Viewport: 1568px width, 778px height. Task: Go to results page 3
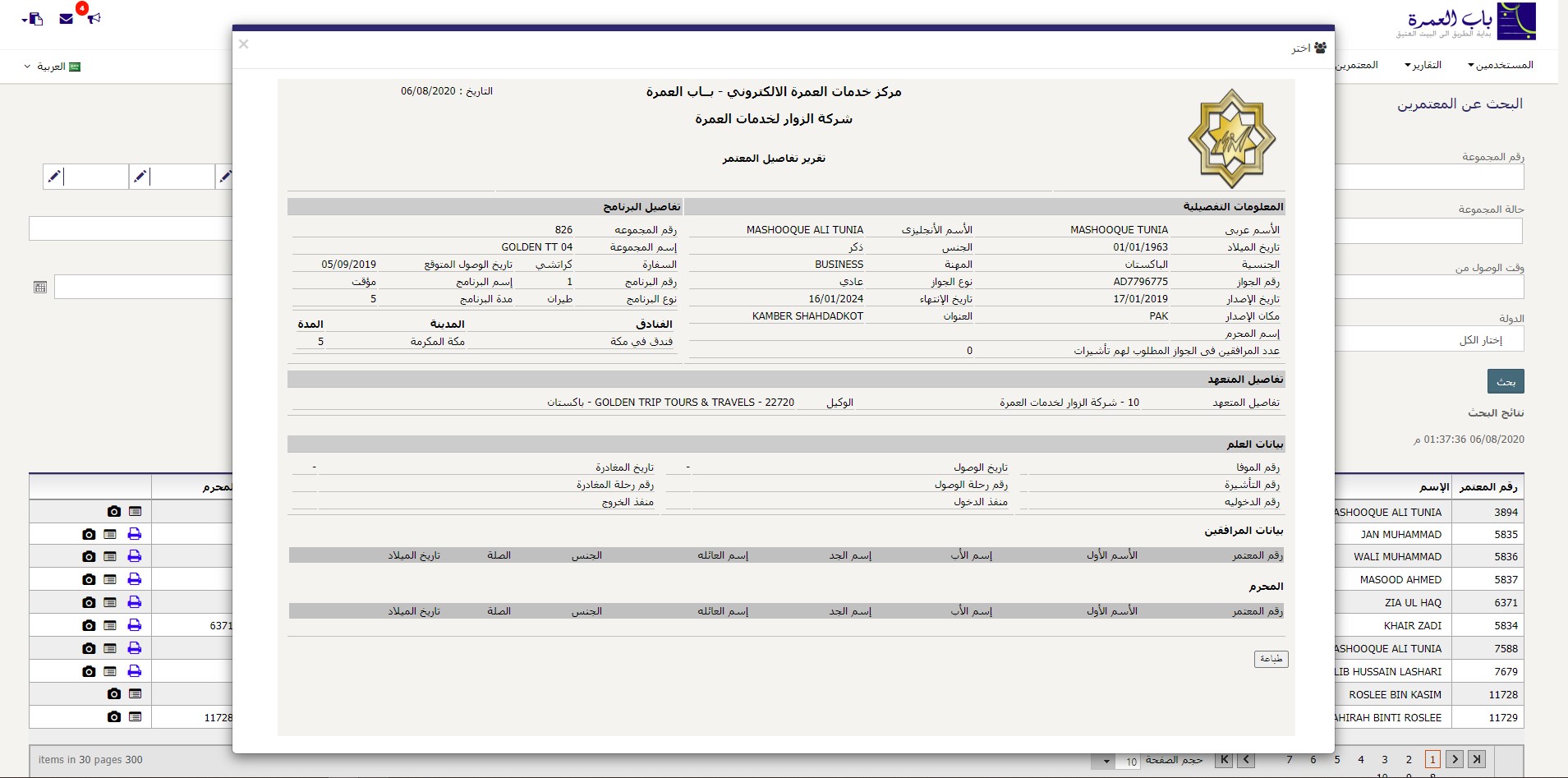(1385, 760)
